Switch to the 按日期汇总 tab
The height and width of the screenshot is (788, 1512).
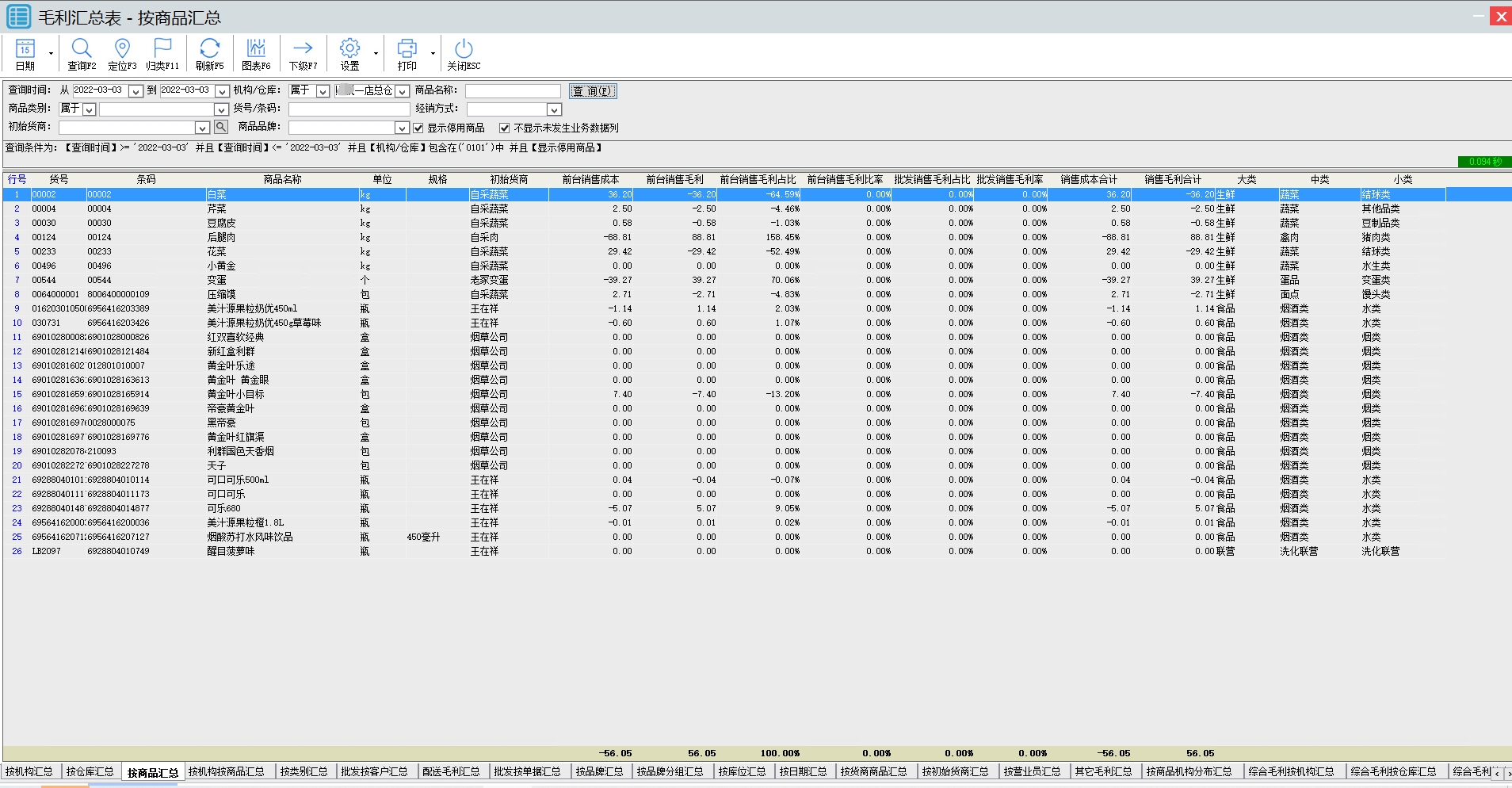[803, 771]
